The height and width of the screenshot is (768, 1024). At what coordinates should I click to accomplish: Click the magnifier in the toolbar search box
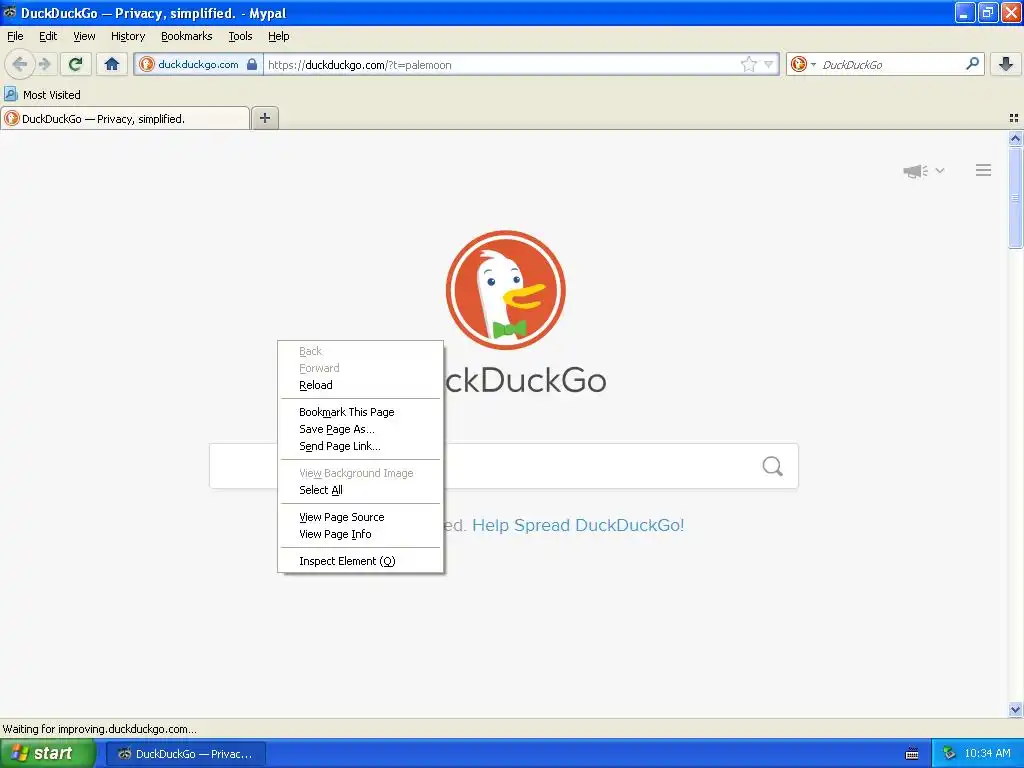972,63
